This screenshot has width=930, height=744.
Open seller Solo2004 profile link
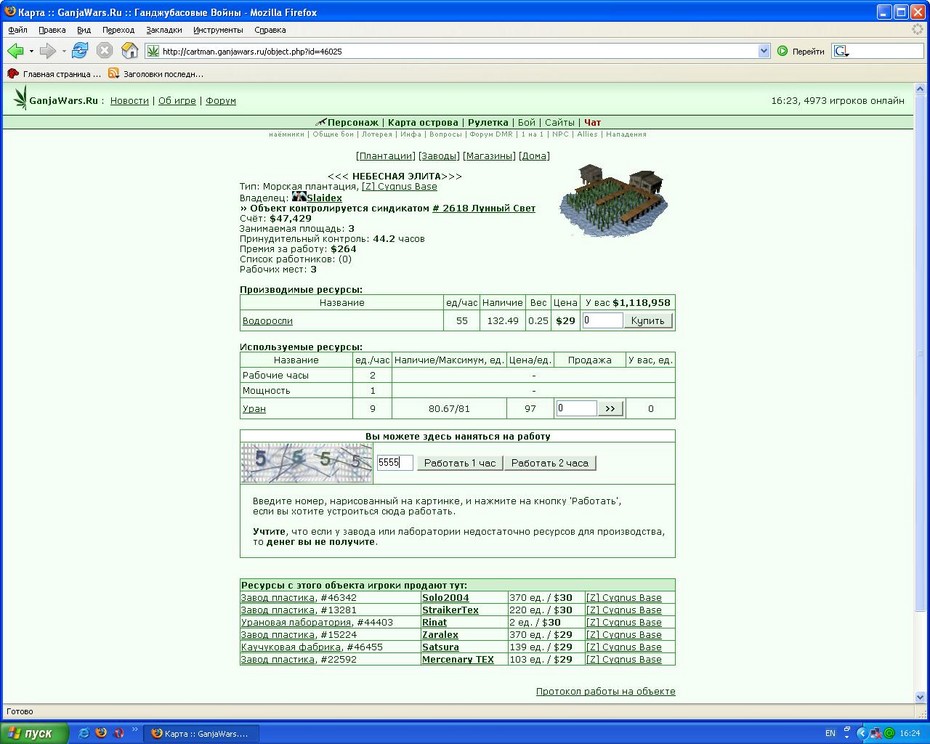445,597
